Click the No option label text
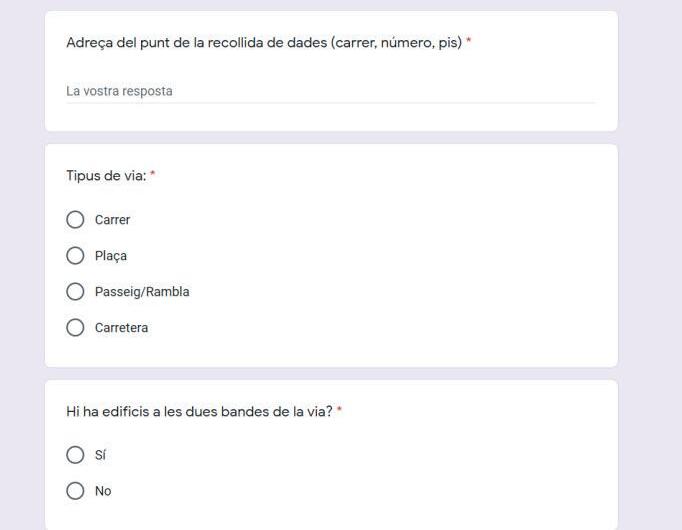682x530 pixels. (103, 491)
